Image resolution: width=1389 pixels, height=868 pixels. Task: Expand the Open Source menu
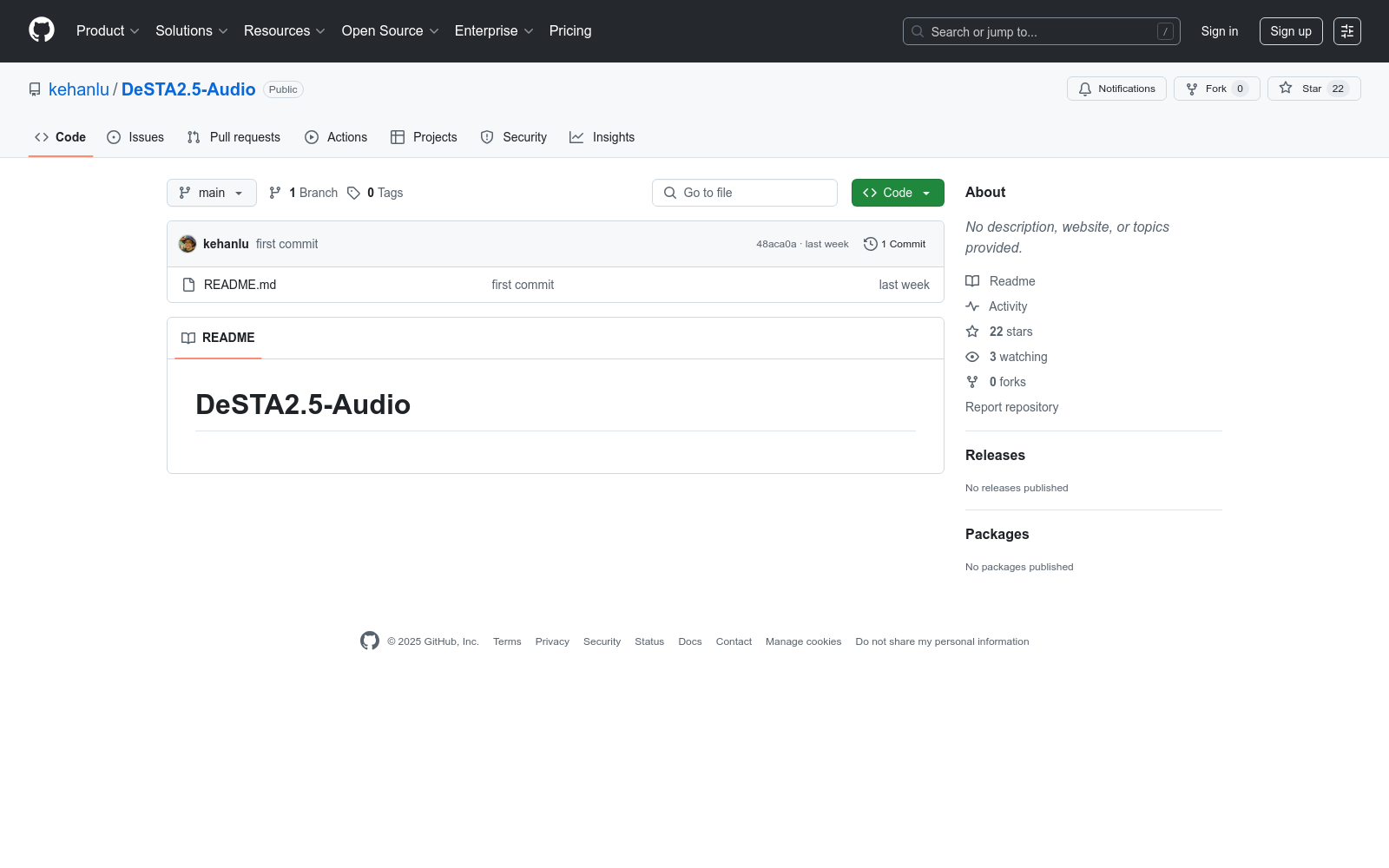(x=391, y=30)
